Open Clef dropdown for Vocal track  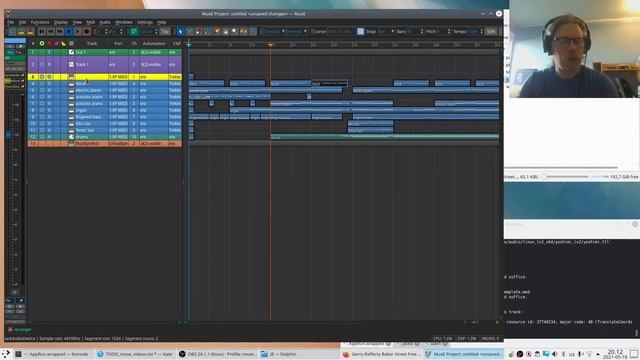(x=175, y=84)
